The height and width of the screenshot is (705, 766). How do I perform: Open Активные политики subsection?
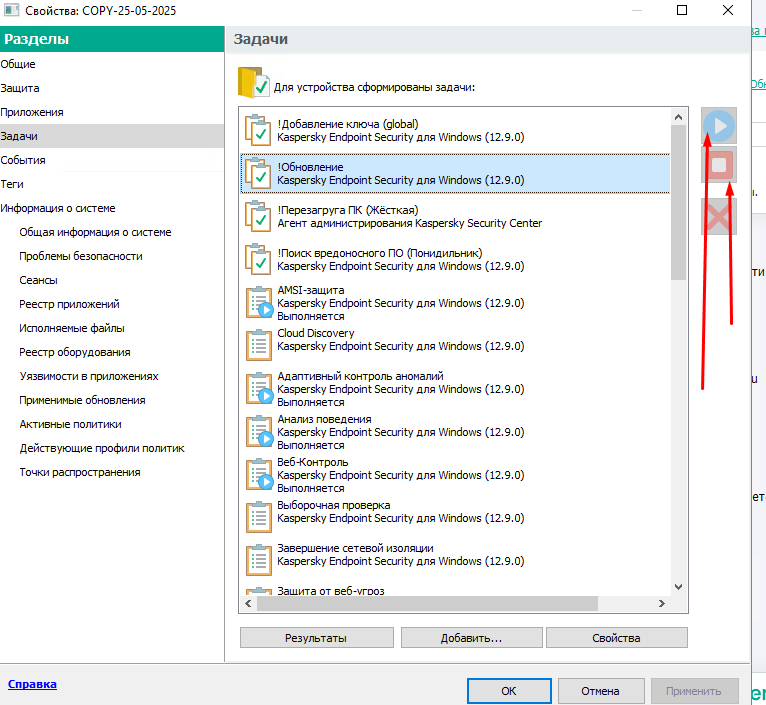click(x=70, y=424)
